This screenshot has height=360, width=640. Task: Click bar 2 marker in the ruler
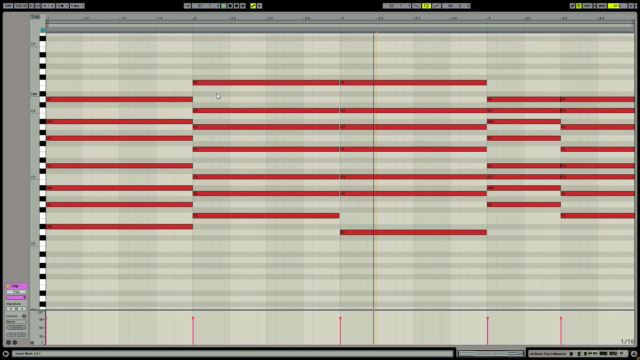(195, 18)
